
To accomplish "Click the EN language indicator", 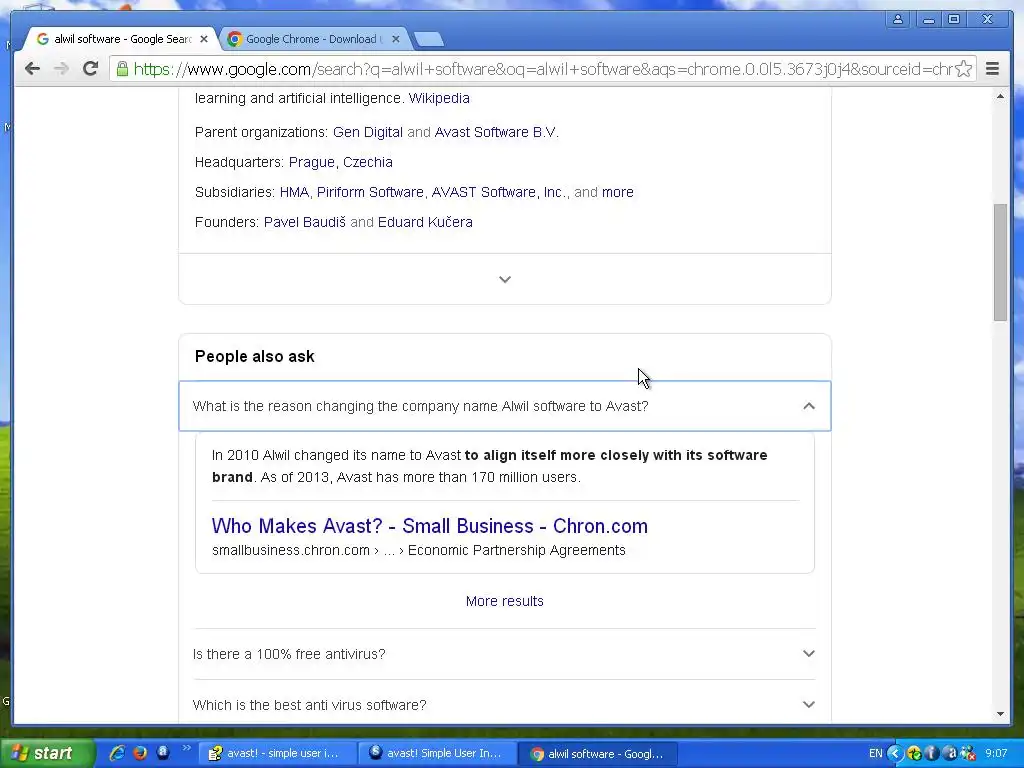I will [x=876, y=754].
